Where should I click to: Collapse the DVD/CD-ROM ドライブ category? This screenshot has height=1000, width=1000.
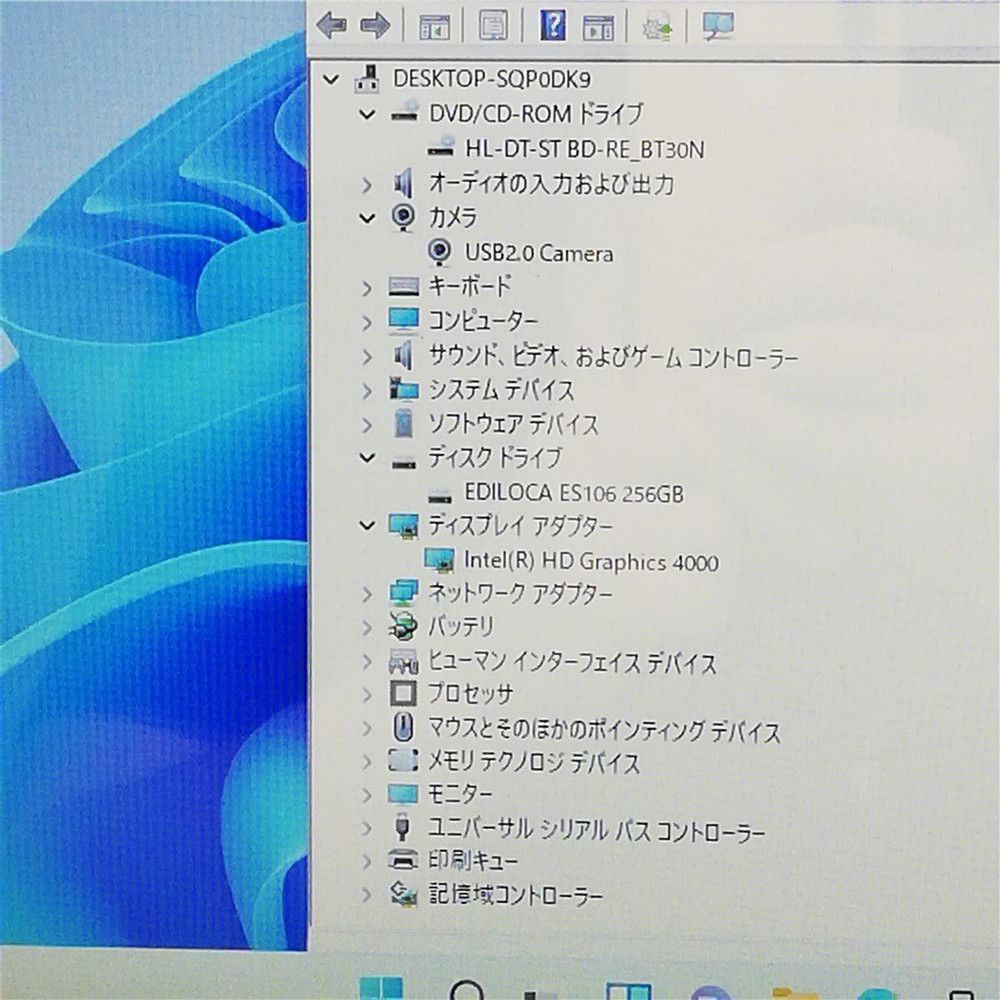(367, 115)
